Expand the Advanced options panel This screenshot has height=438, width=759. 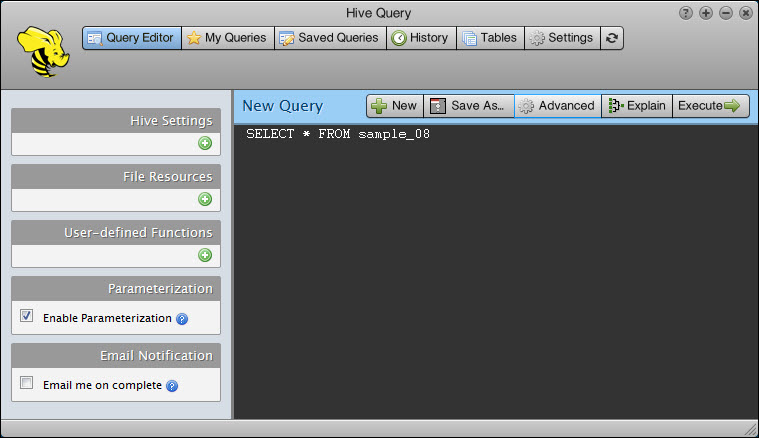click(557, 106)
